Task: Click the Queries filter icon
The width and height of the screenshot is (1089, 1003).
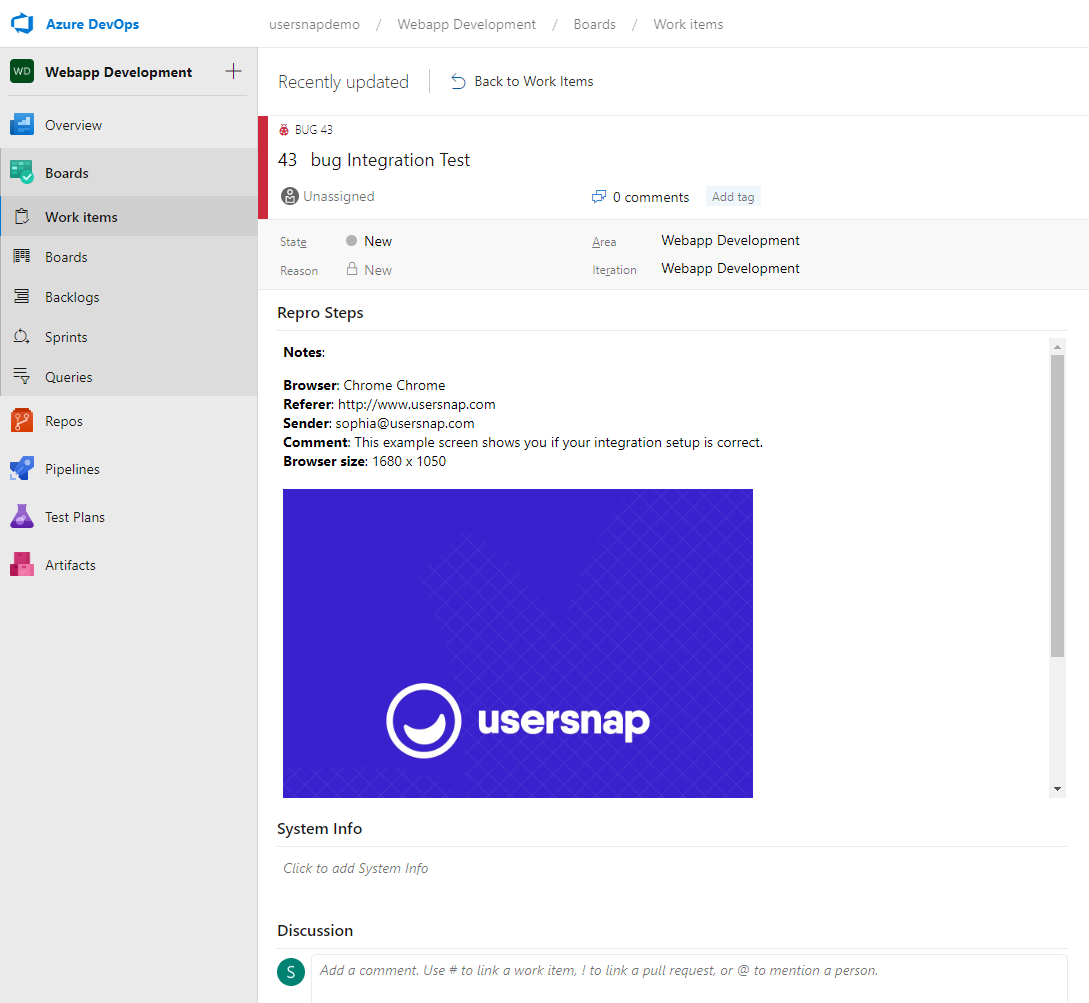Action: (x=22, y=376)
